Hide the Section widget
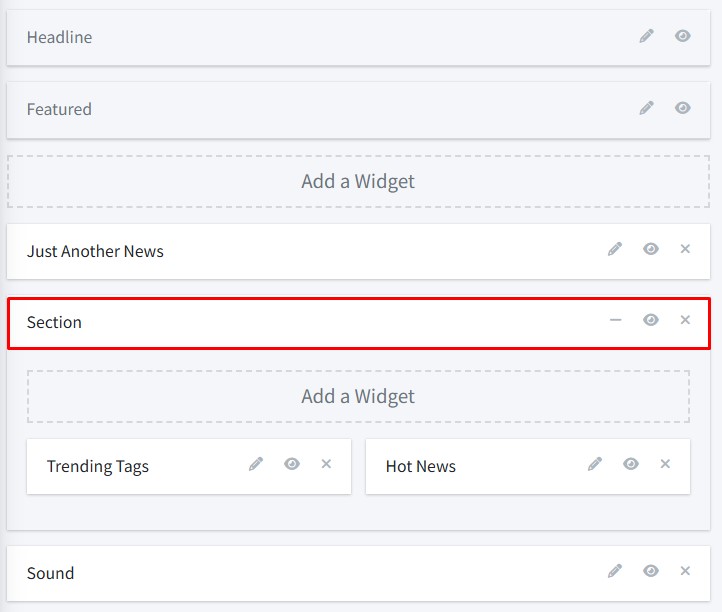 point(651,320)
